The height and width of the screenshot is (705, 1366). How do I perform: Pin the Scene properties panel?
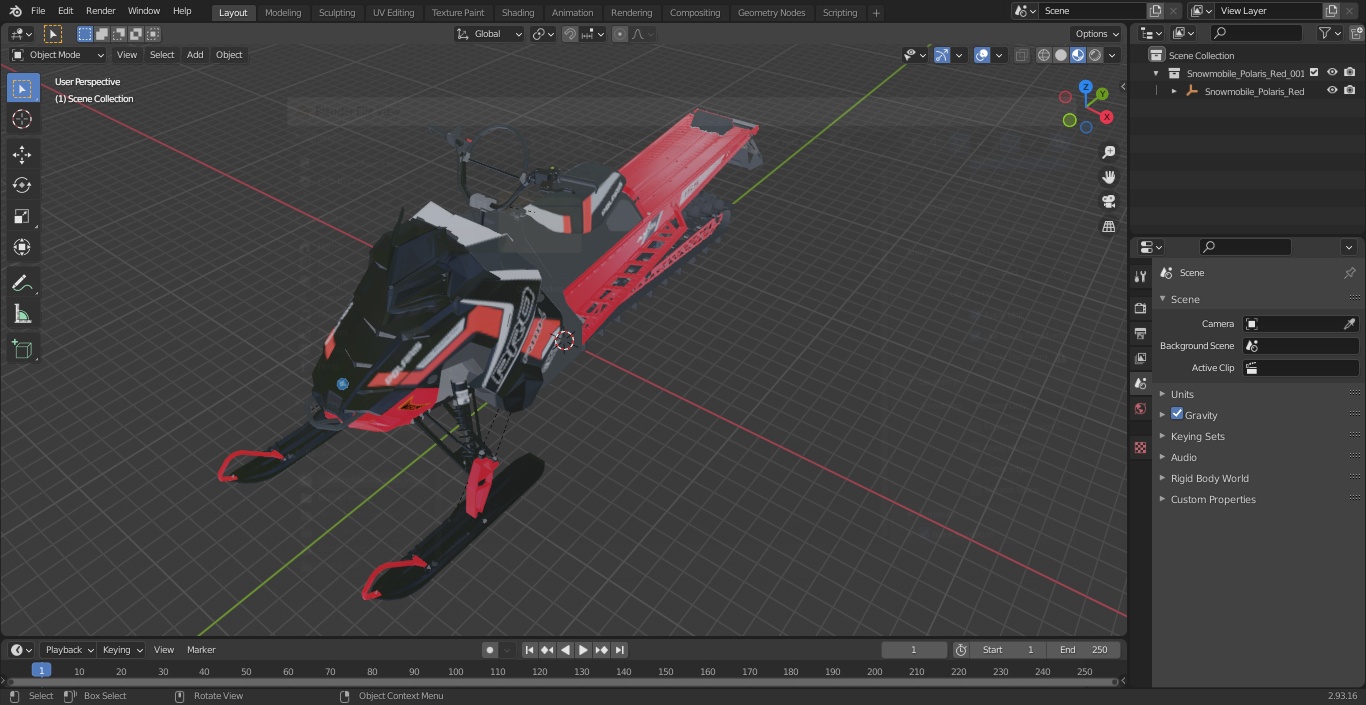coord(1349,273)
